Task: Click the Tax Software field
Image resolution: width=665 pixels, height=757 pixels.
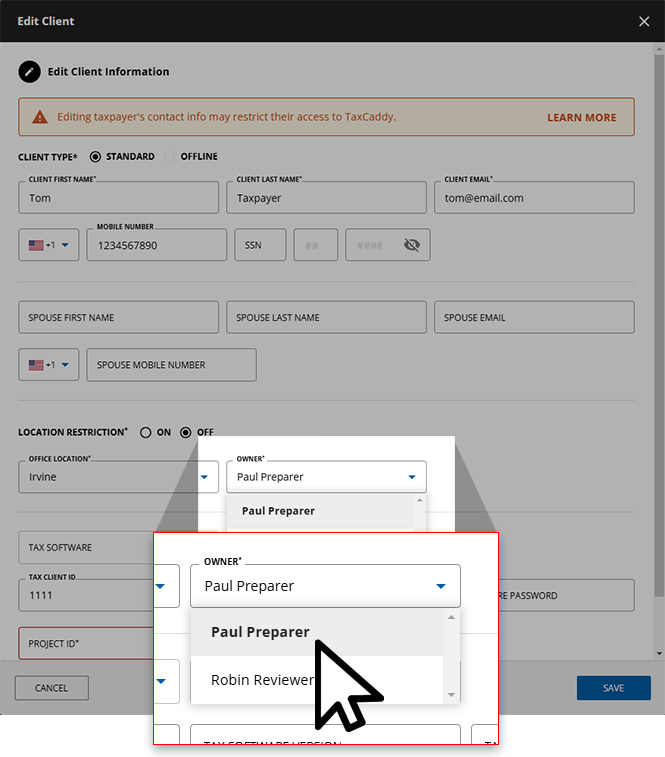Action: (x=86, y=547)
